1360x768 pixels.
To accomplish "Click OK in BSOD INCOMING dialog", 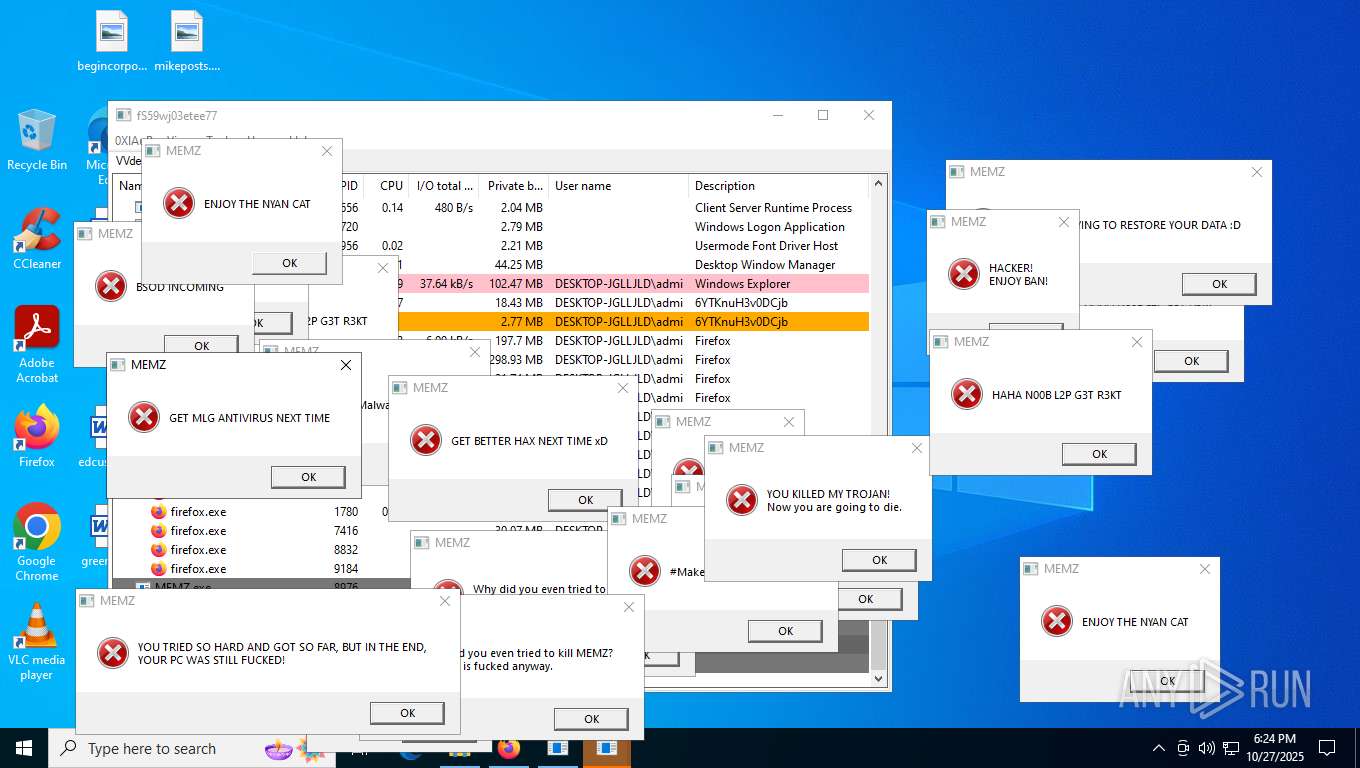I will tap(201, 345).
